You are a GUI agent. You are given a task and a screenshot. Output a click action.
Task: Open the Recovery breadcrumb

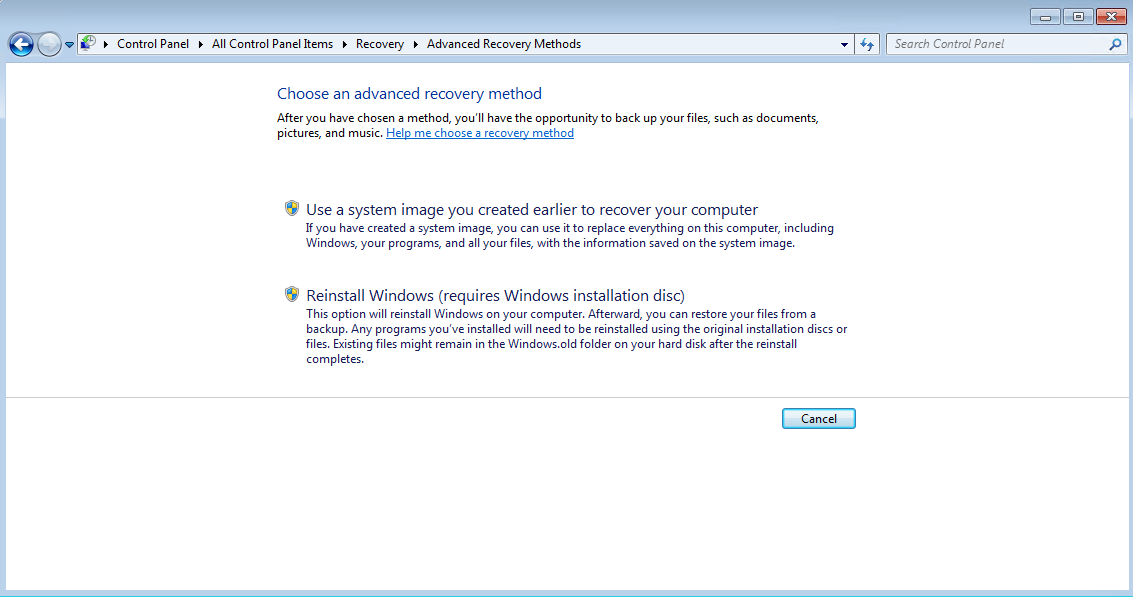(379, 44)
